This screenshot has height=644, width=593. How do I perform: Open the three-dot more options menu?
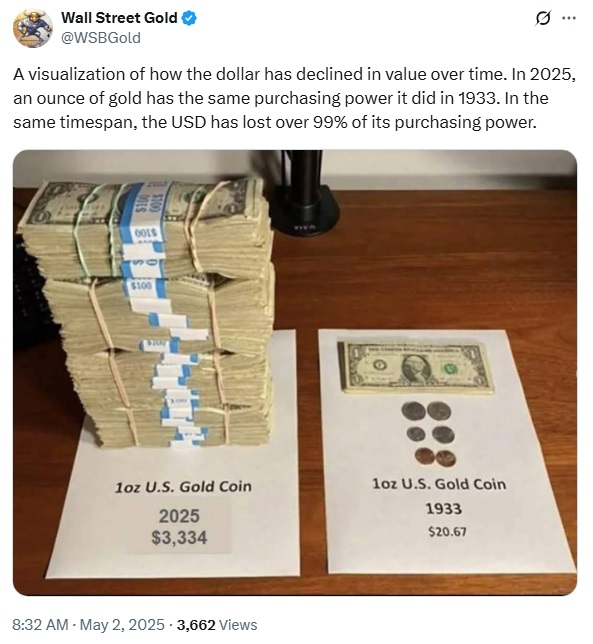[x=569, y=18]
